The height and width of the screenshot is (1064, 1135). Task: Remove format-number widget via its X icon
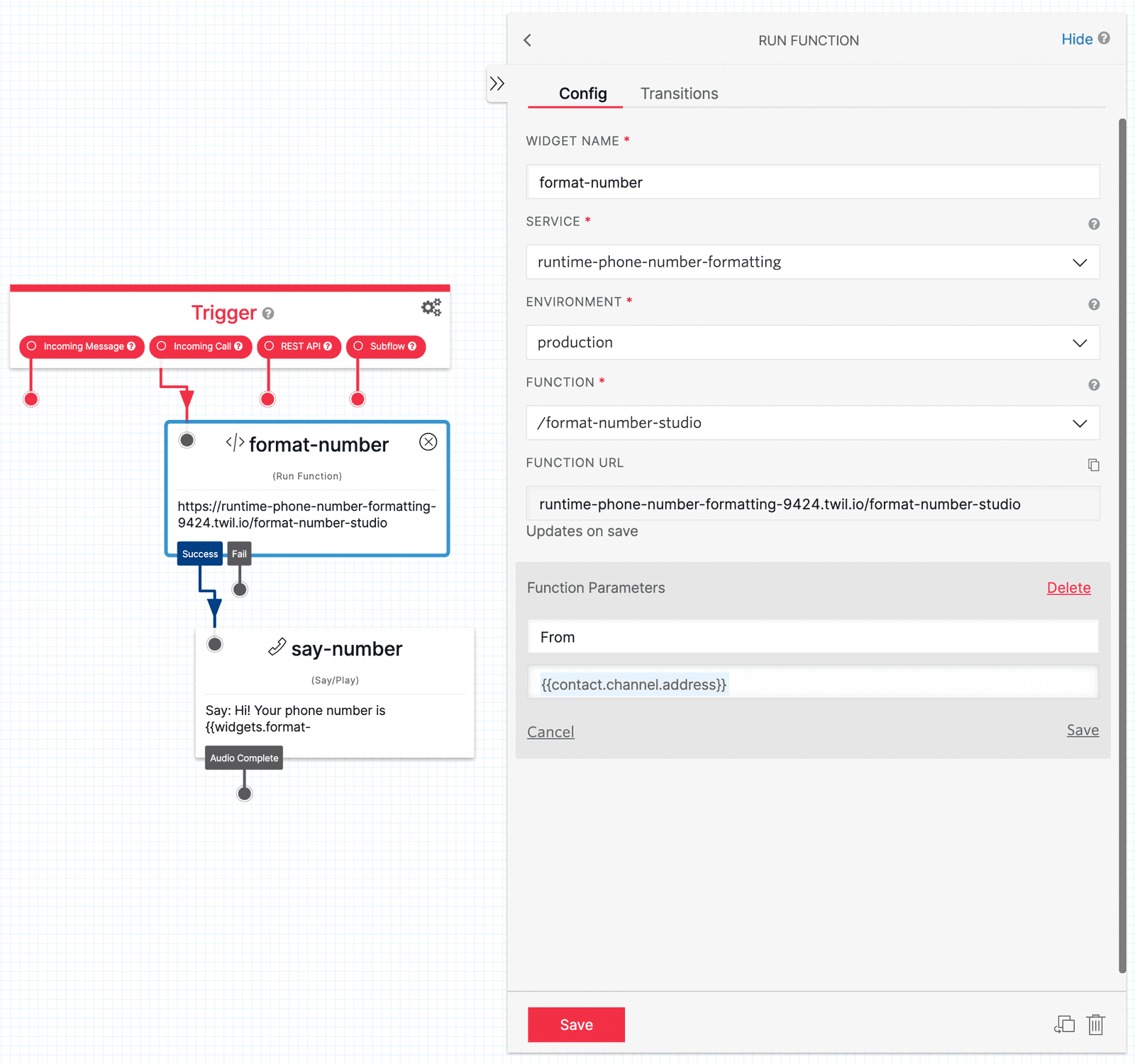428,442
